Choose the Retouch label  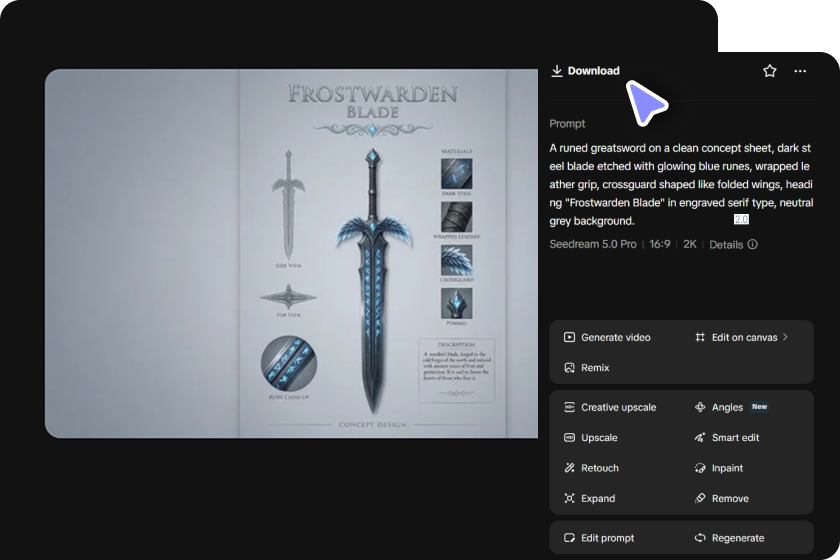click(x=599, y=468)
